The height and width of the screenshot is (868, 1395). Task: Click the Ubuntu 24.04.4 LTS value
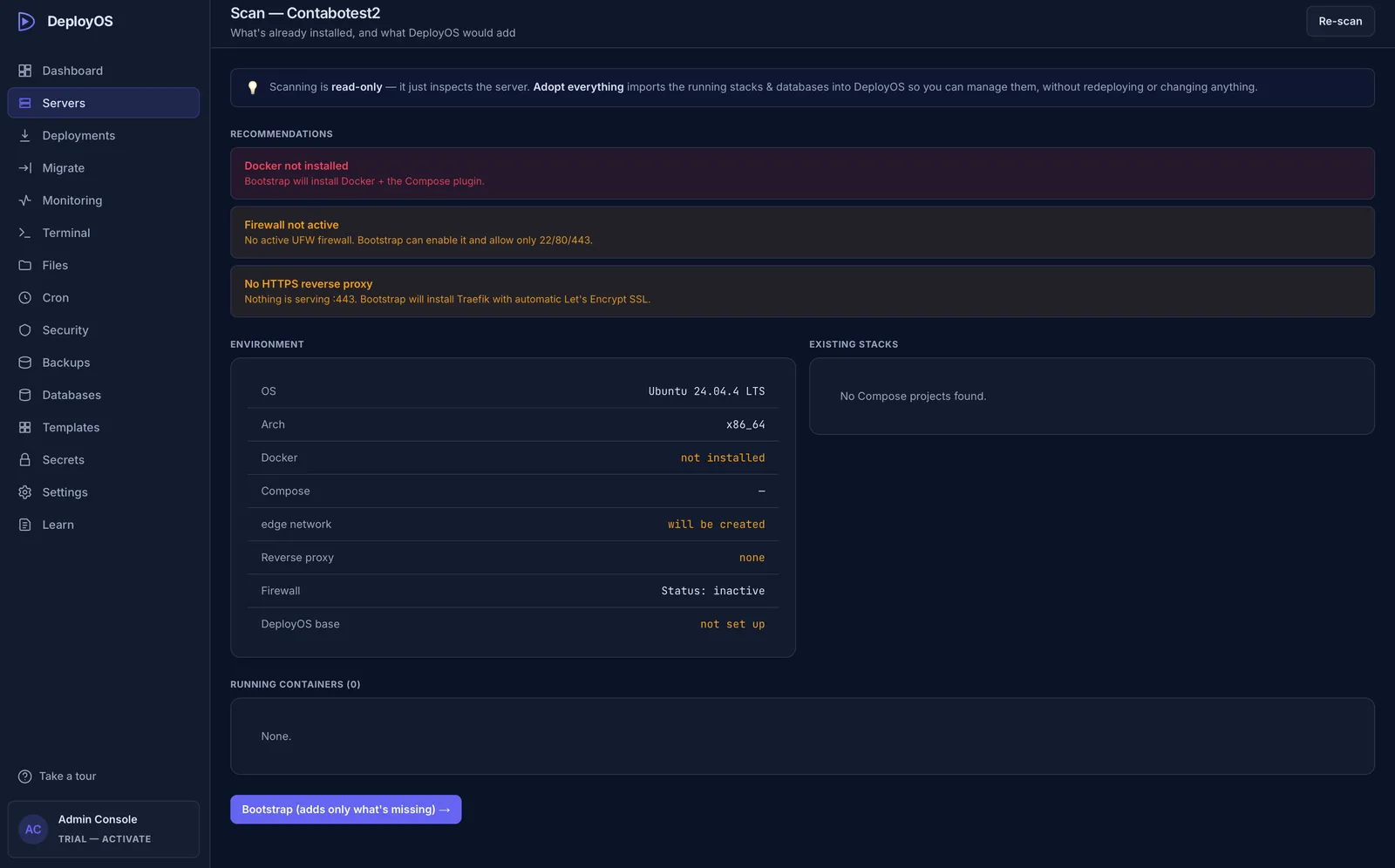click(706, 391)
